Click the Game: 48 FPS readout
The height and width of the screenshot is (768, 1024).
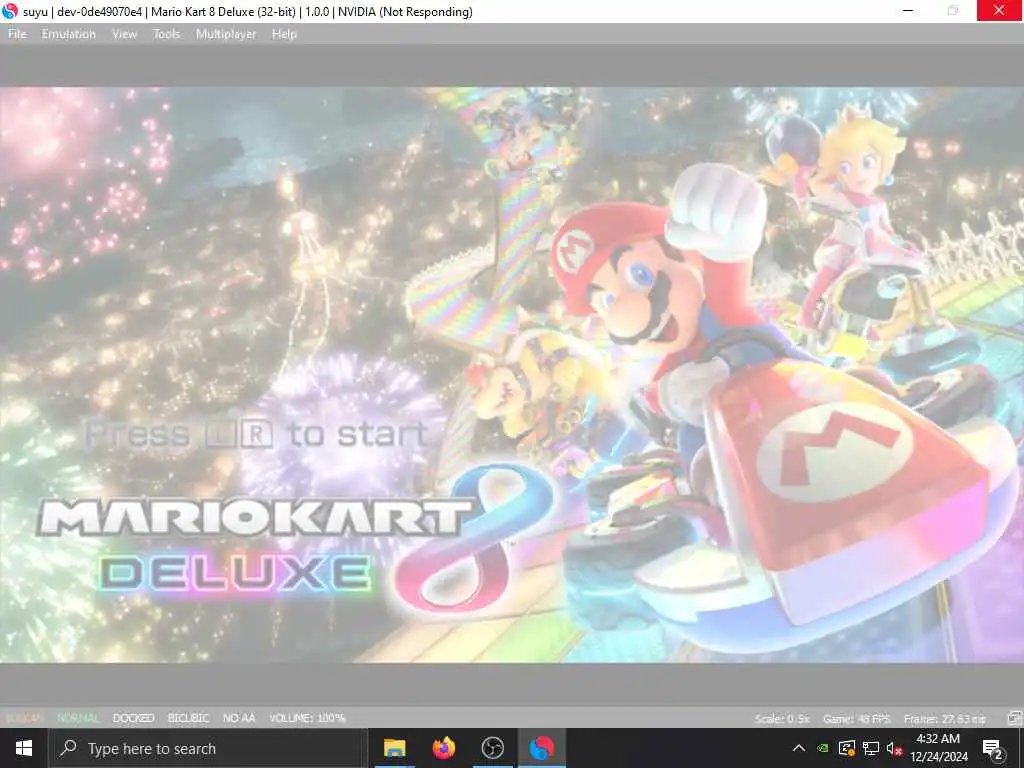[856, 718]
